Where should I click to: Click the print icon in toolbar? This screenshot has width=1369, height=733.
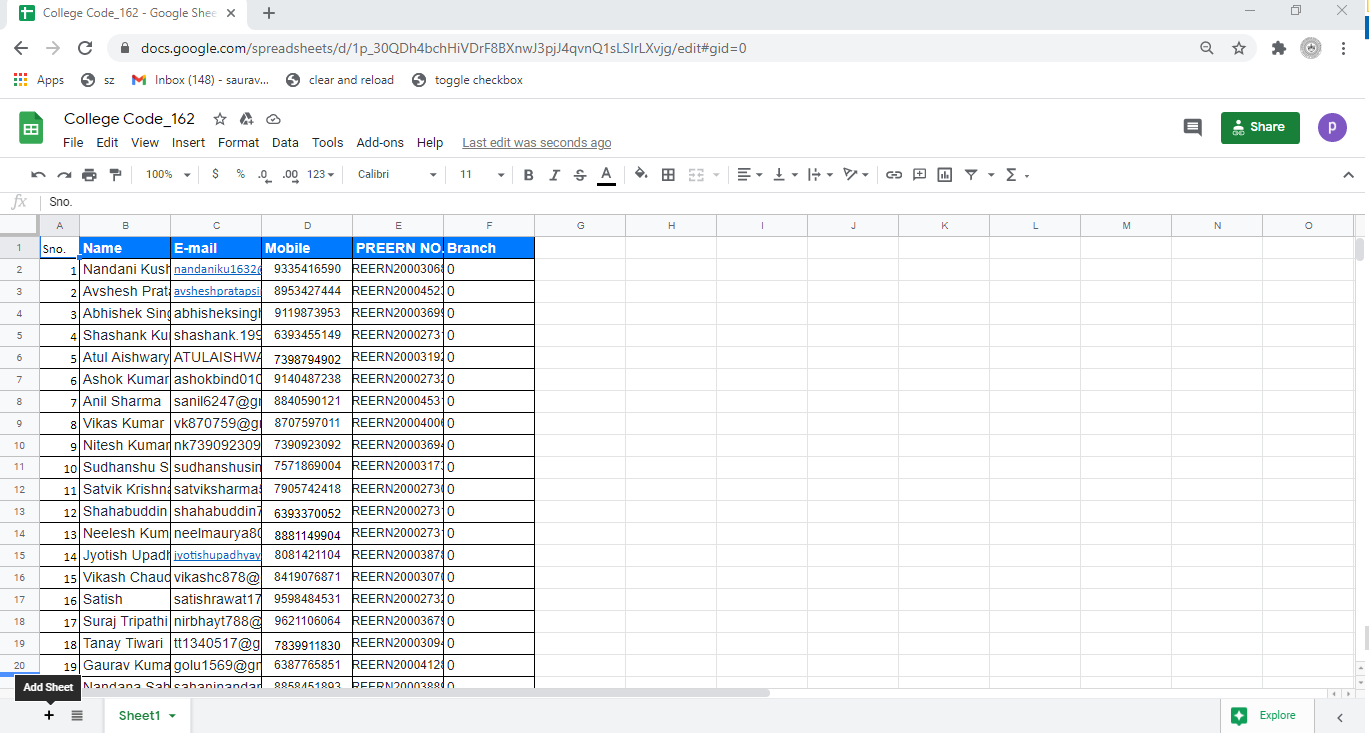coord(89,175)
